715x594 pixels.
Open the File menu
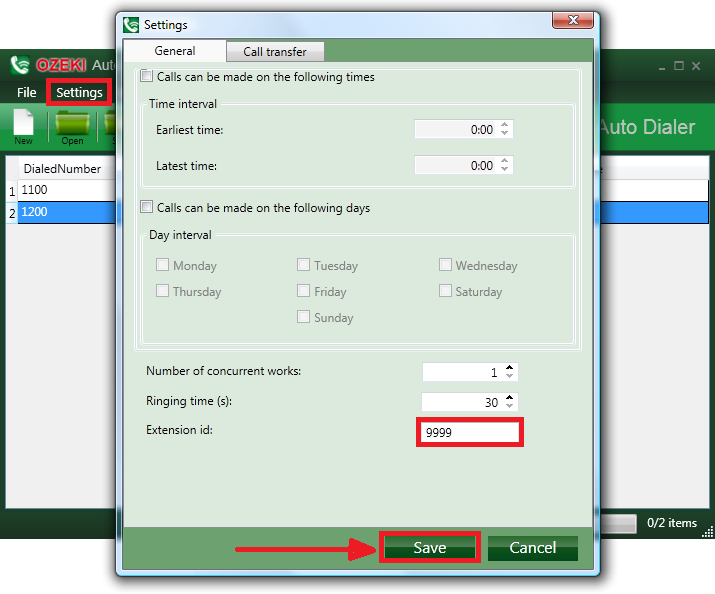[x=26, y=93]
